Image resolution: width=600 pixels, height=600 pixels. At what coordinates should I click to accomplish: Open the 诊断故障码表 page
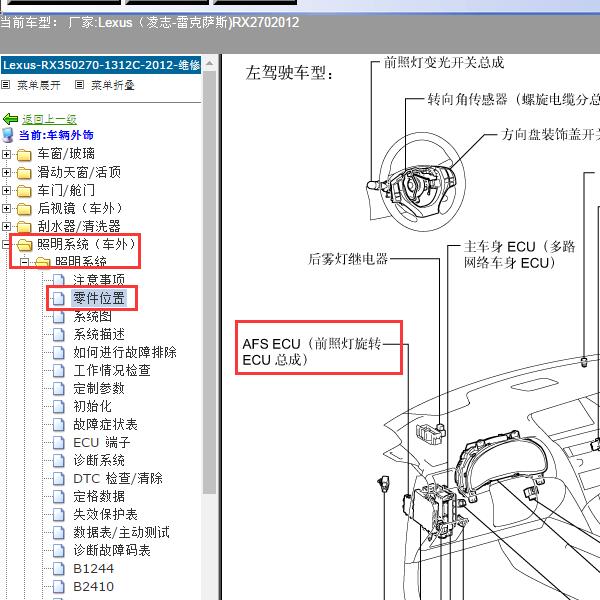pyautogui.click(x=112, y=550)
